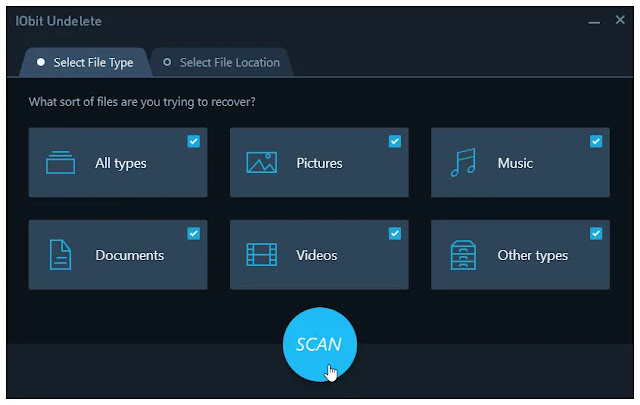
Task: Start the scan with SCAN button
Action: (320, 344)
